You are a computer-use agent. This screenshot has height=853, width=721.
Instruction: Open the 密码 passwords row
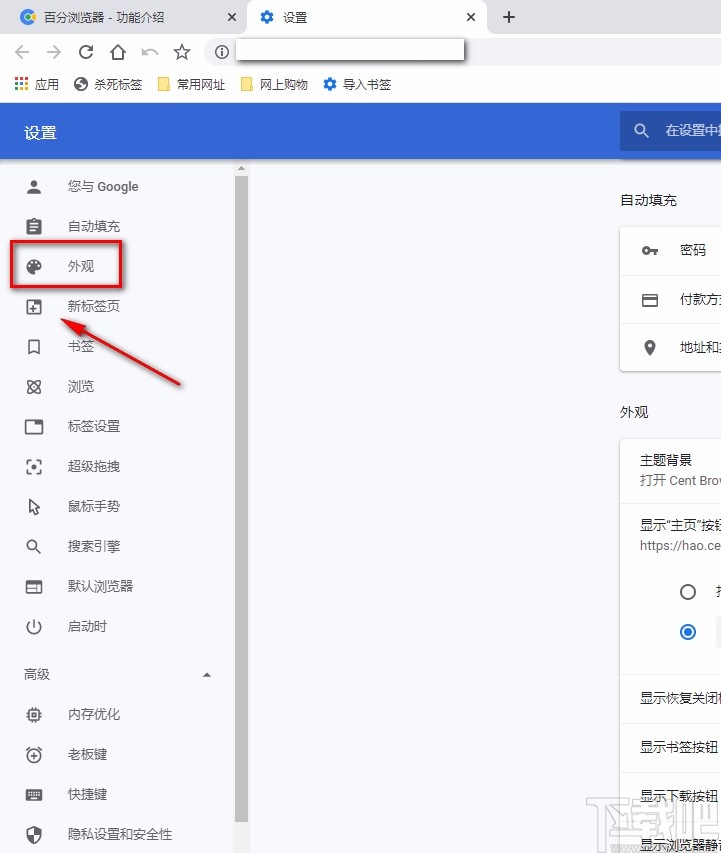[x=670, y=251]
